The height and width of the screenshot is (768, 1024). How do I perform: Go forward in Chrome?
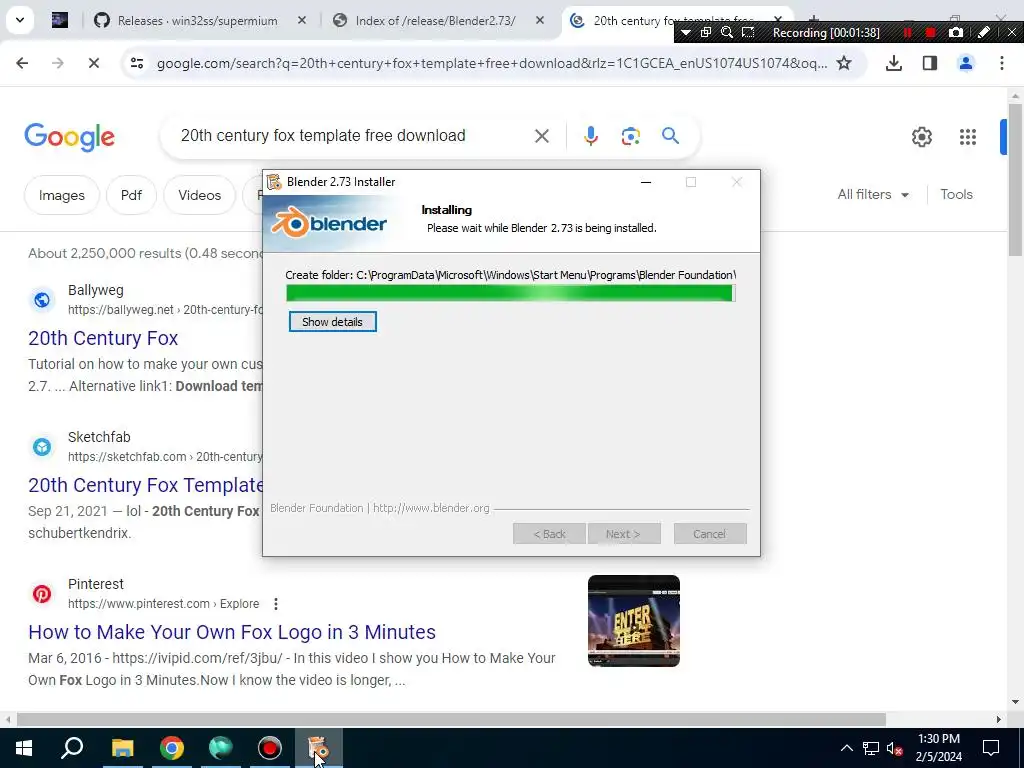click(x=58, y=63)
